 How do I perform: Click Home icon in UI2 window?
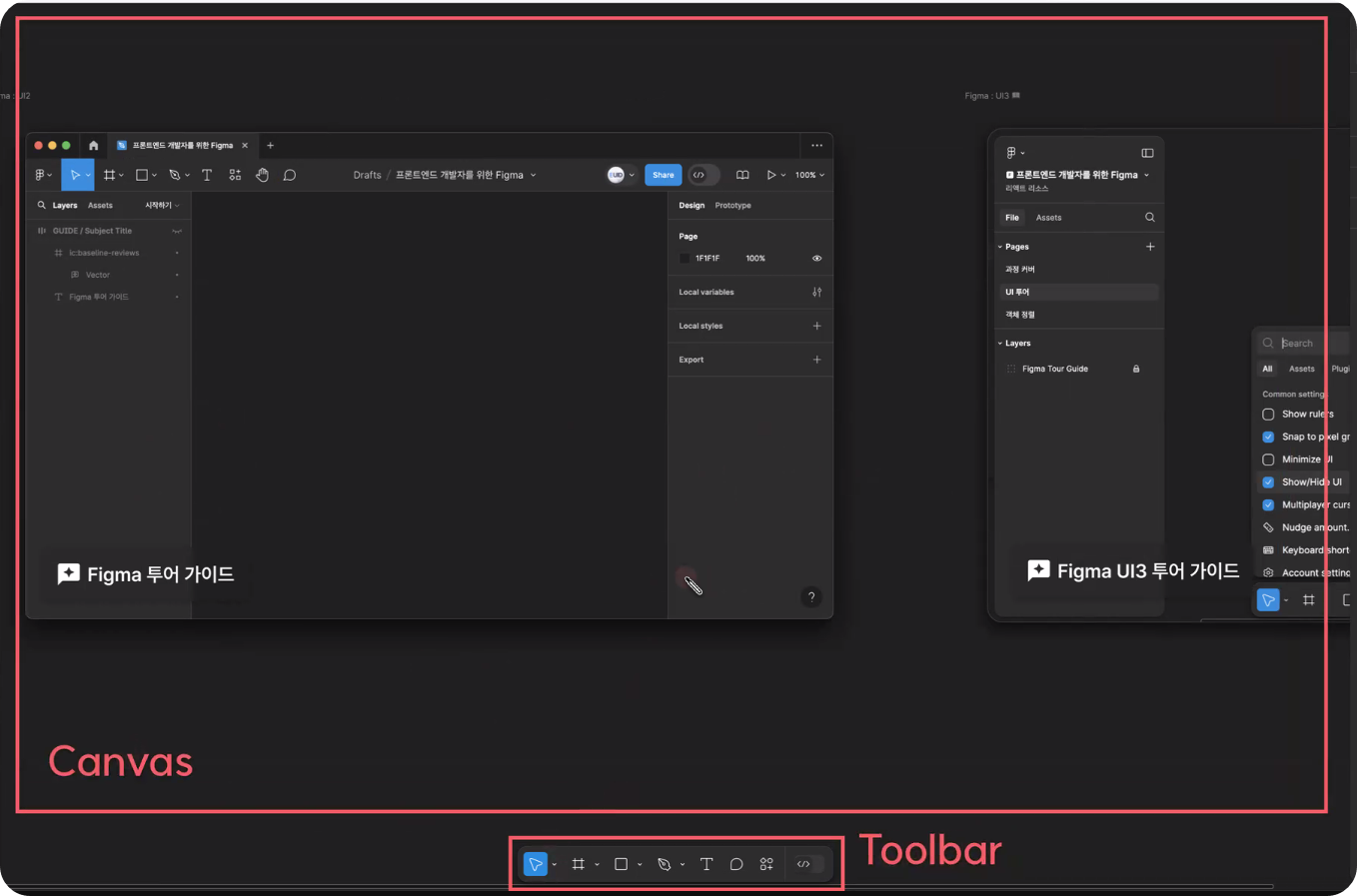[93, 145]
